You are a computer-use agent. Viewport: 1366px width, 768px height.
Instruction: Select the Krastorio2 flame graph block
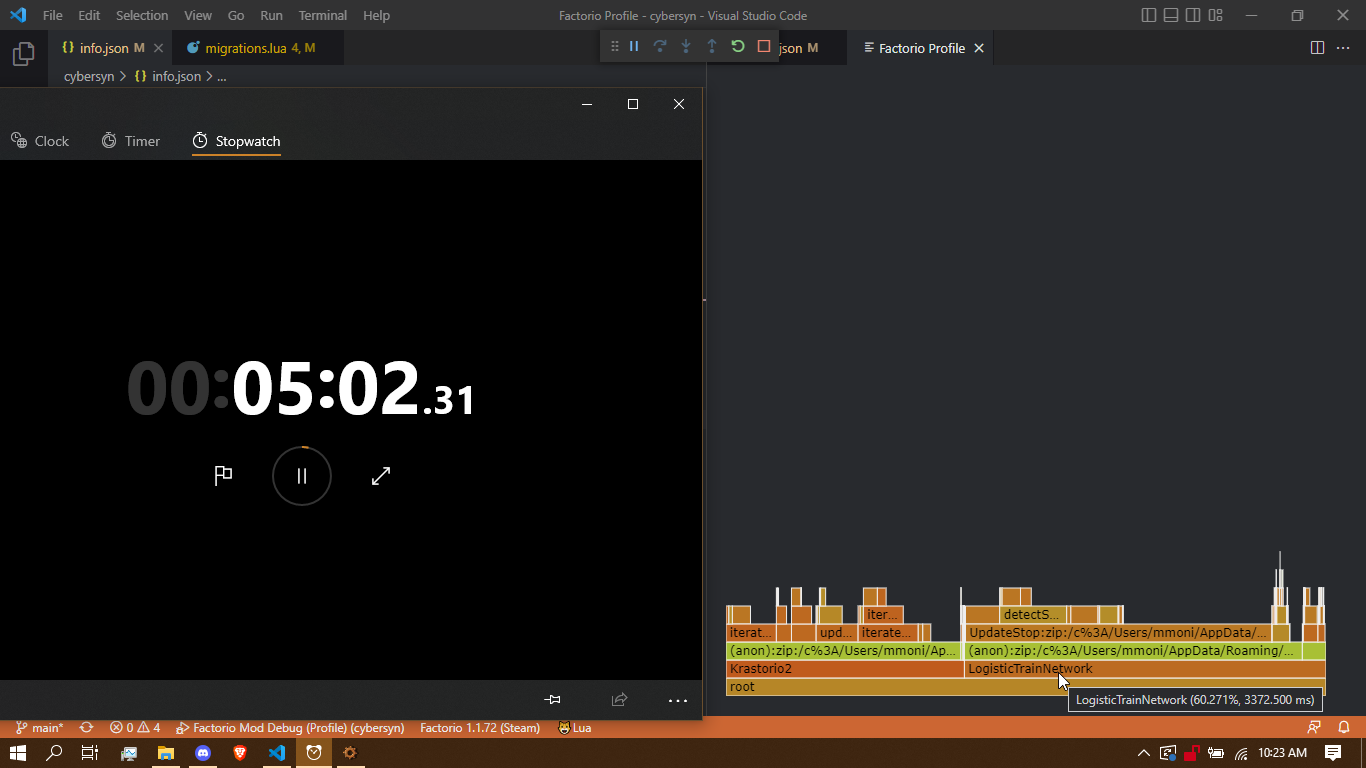[x=844, y=669]
